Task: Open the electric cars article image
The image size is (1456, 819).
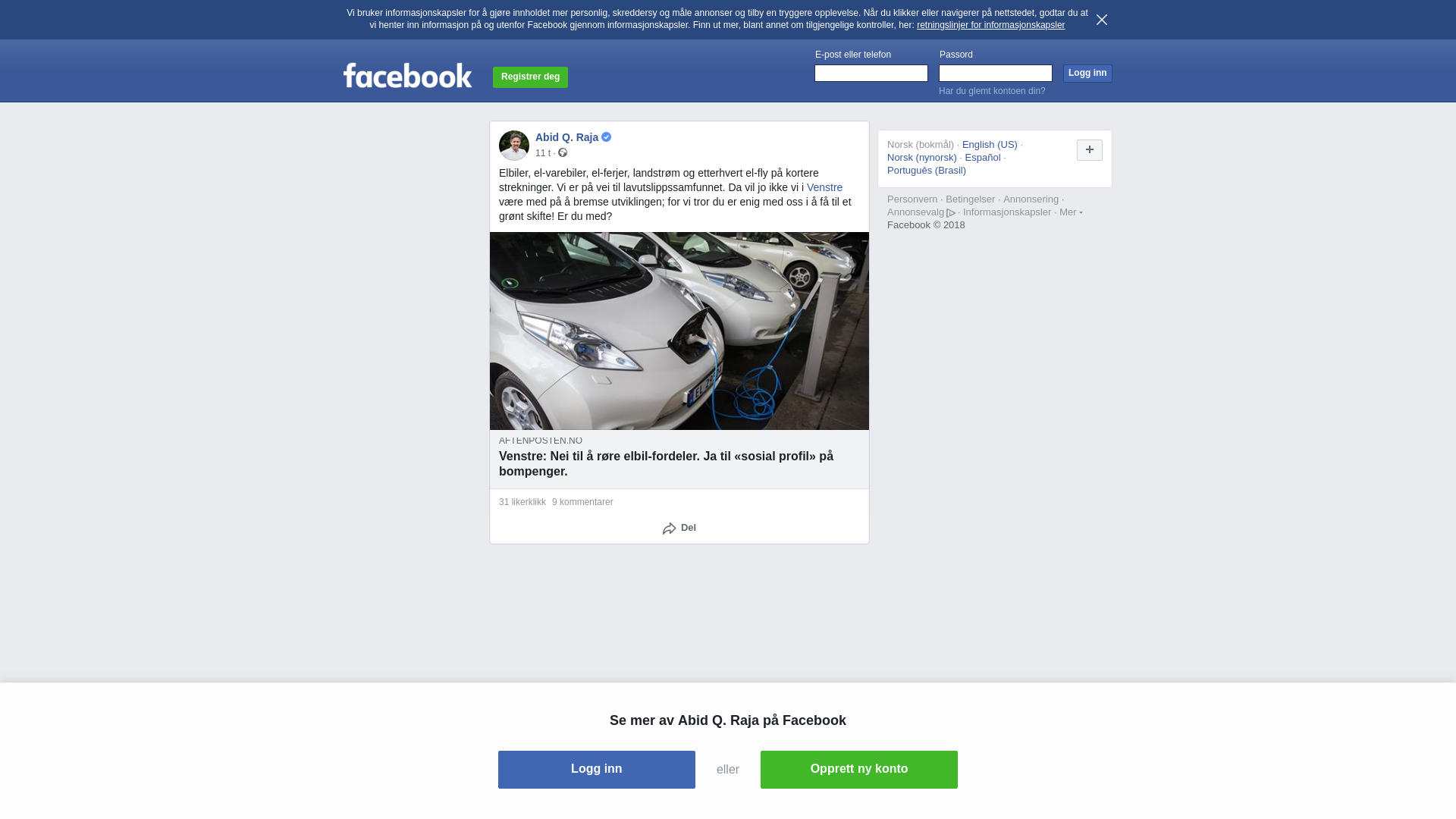Action: tap(679, 331)
